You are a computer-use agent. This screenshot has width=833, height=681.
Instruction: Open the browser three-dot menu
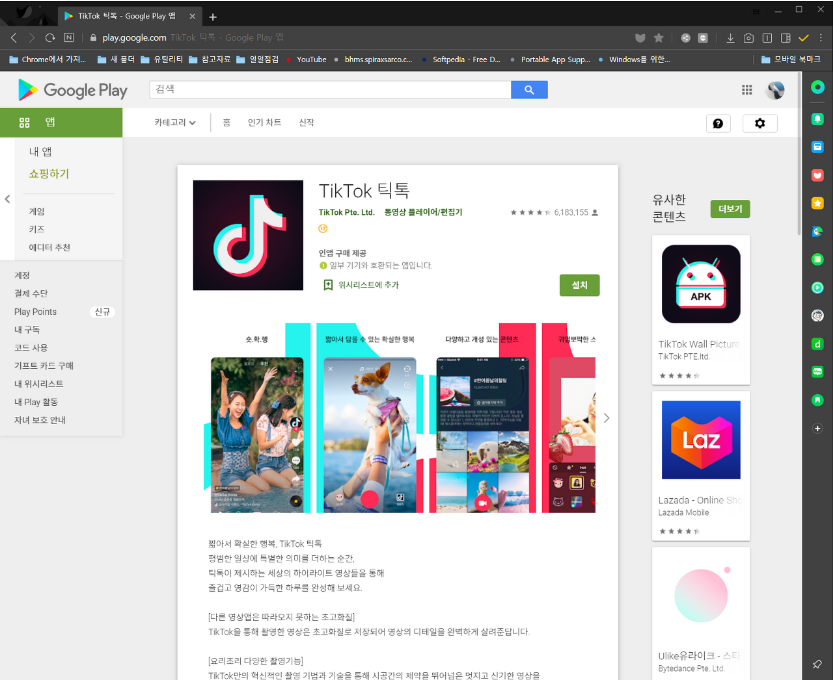click(821, 38)
